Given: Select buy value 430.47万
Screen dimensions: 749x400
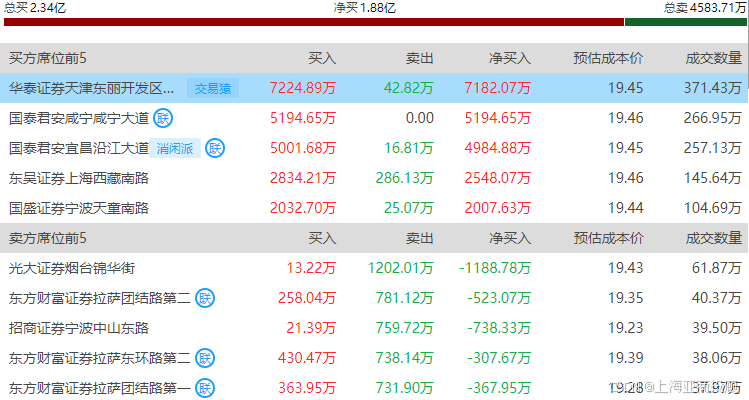Looking at the screenshot, I should point(307,358).
